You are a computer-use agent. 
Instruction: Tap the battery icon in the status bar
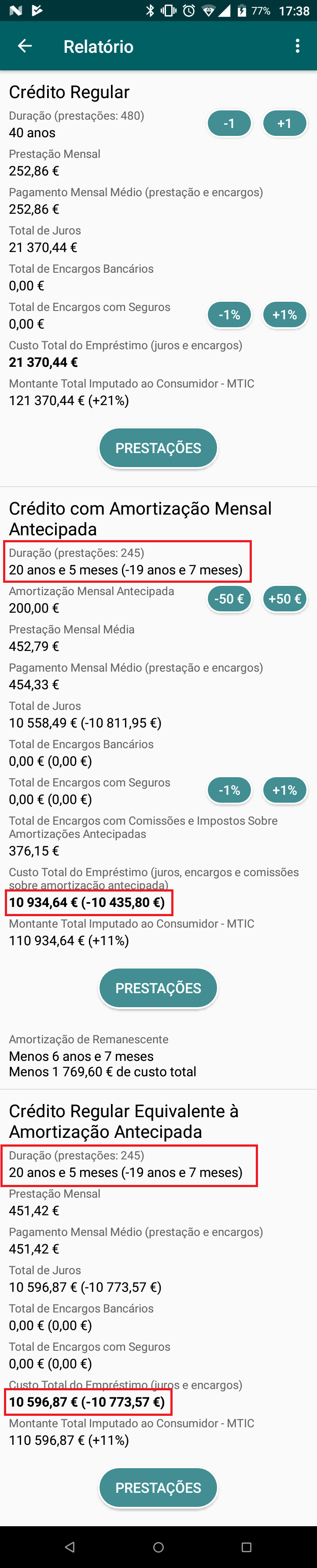point(241,11)
